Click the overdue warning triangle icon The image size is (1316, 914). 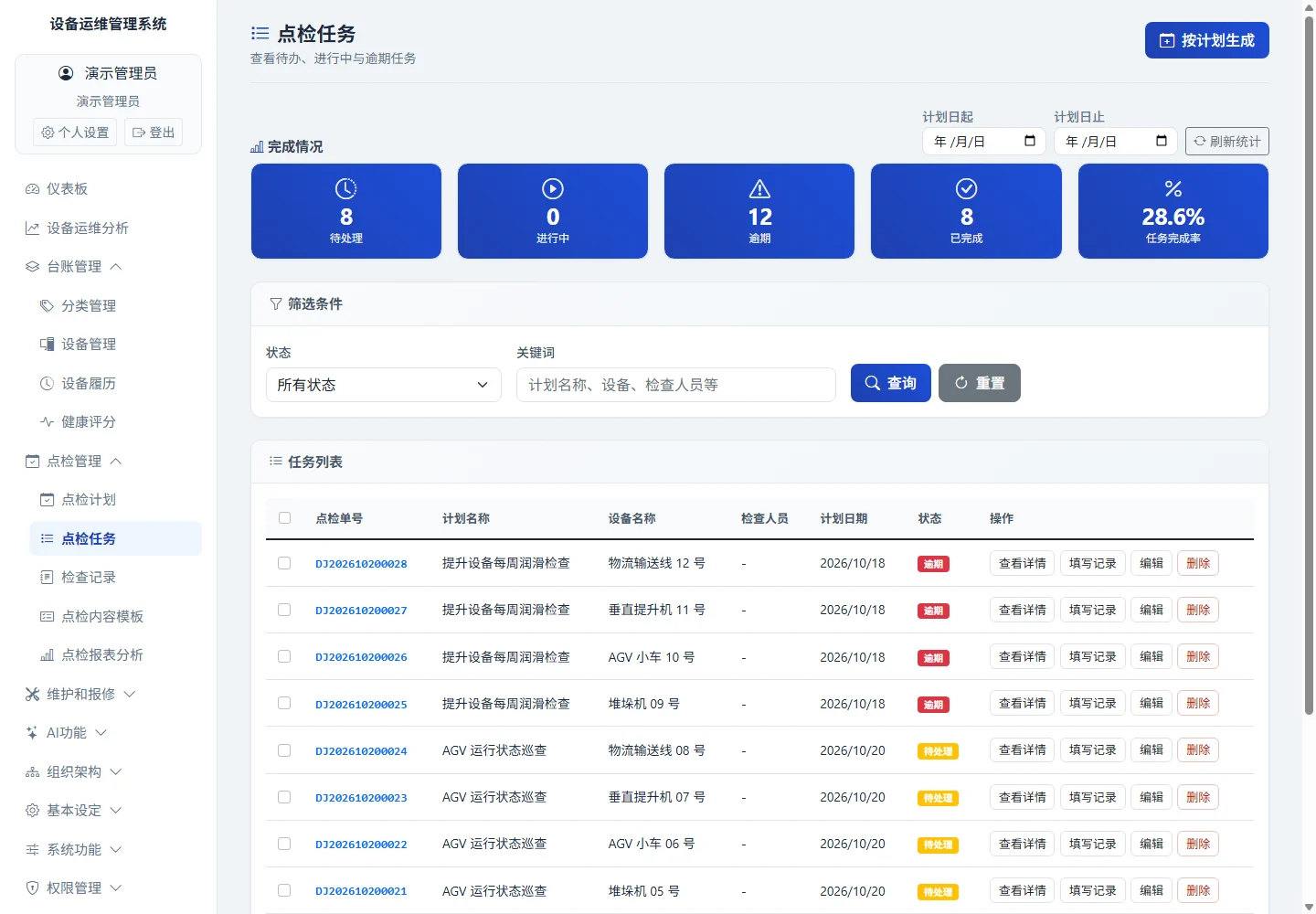coord(759,188)
